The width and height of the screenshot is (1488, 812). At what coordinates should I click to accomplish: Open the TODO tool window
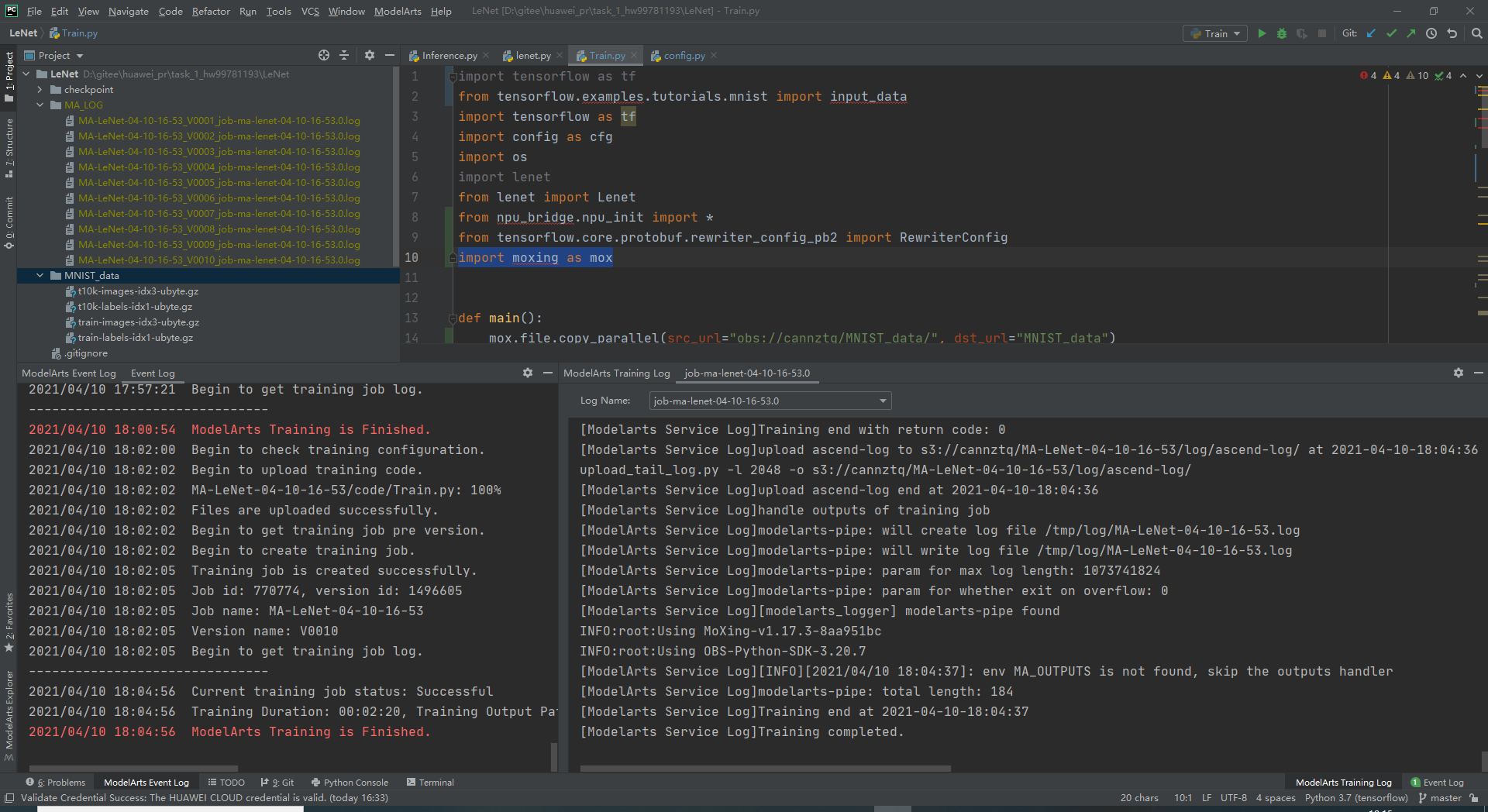pos(226,782)
